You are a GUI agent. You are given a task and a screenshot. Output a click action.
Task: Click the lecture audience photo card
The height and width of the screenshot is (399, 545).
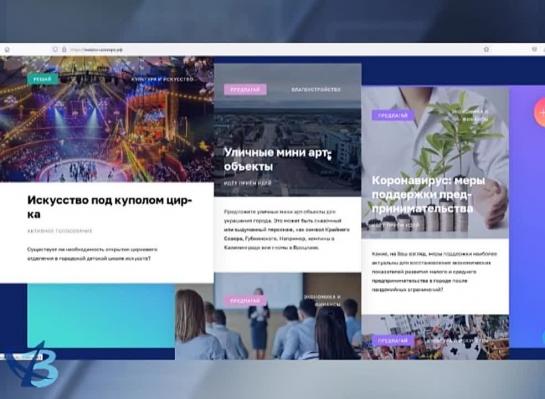pyautogui.click(x=268, y=316)
